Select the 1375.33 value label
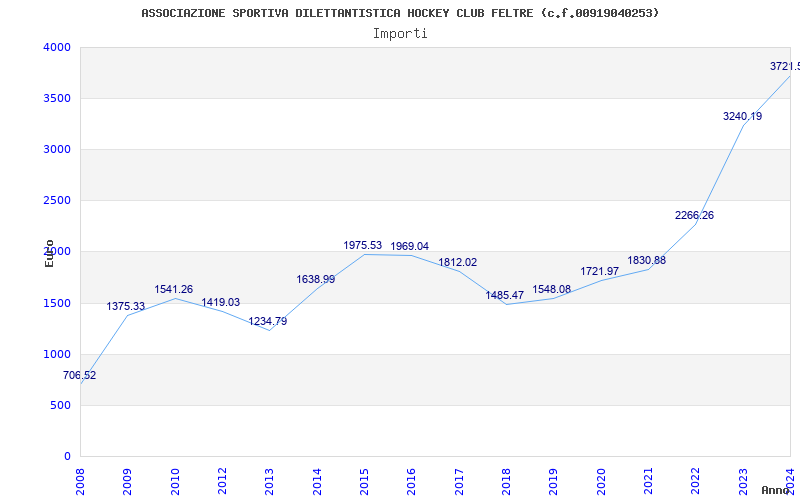This screenshot has width=800, height=500. pos(126,307)
